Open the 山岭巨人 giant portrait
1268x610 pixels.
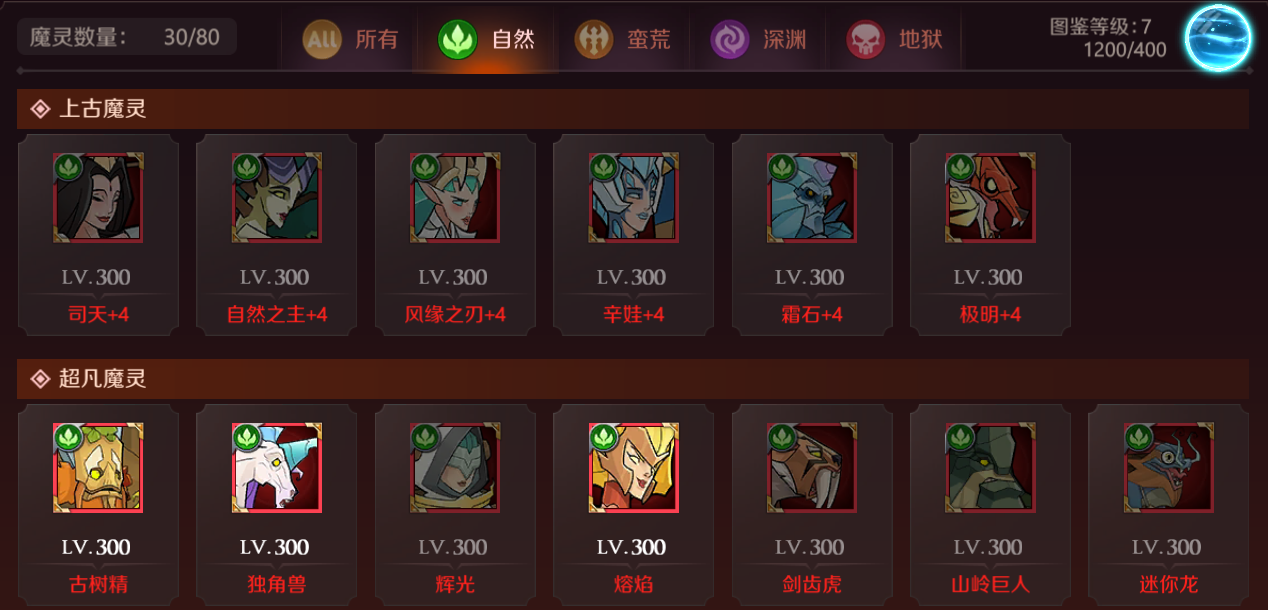(991, 467)
